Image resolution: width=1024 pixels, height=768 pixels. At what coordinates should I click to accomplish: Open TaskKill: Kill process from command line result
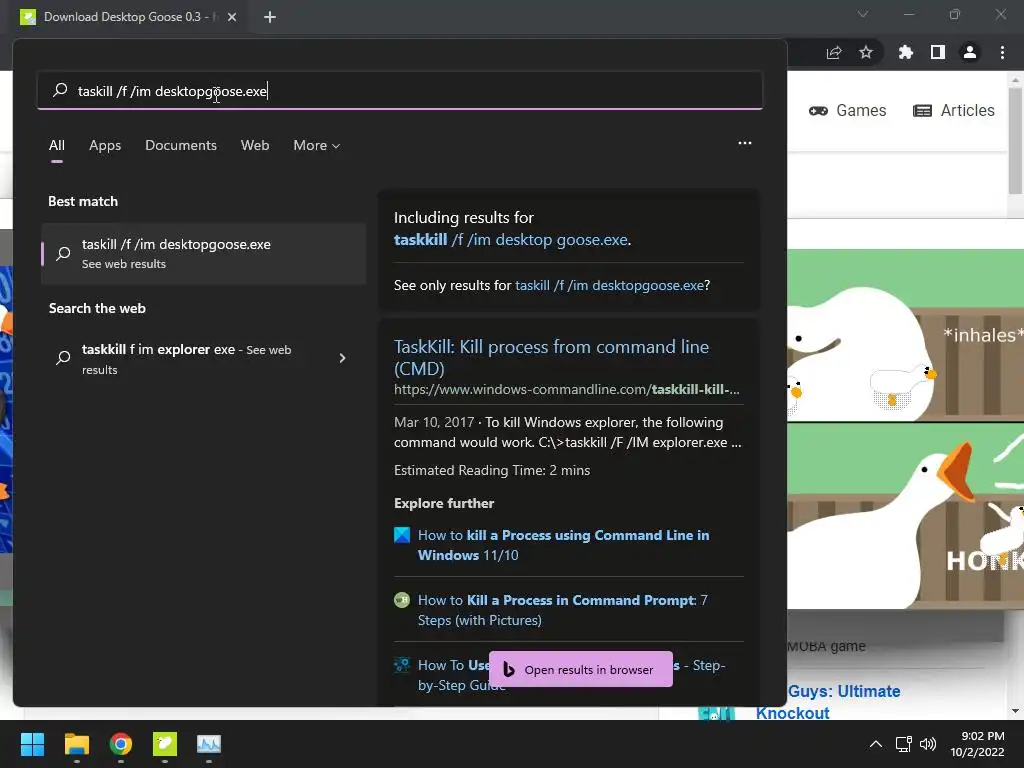click(x=551, y=357)
